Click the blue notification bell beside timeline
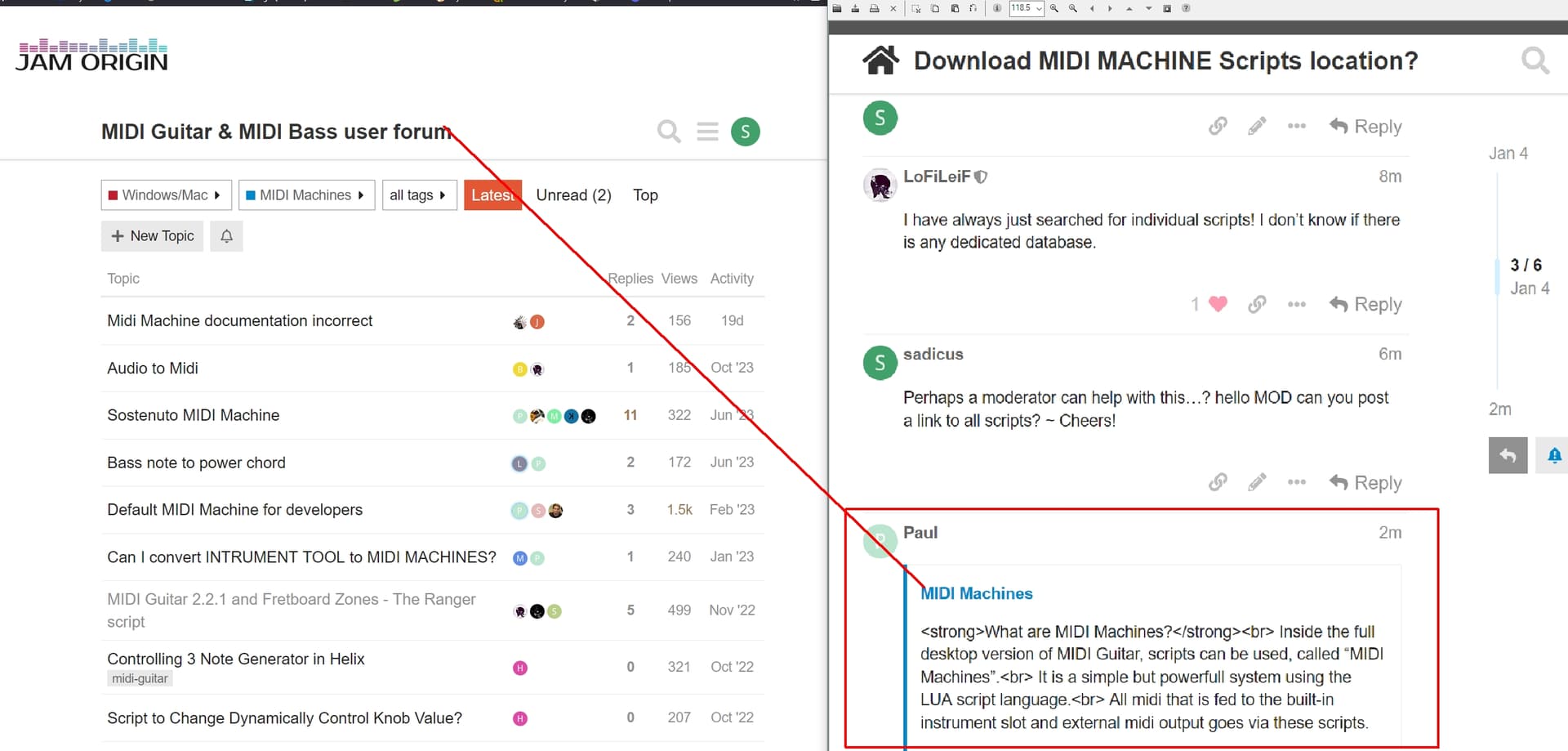Viewport: 1568px width, 751px height. [x=1554, y=455]
